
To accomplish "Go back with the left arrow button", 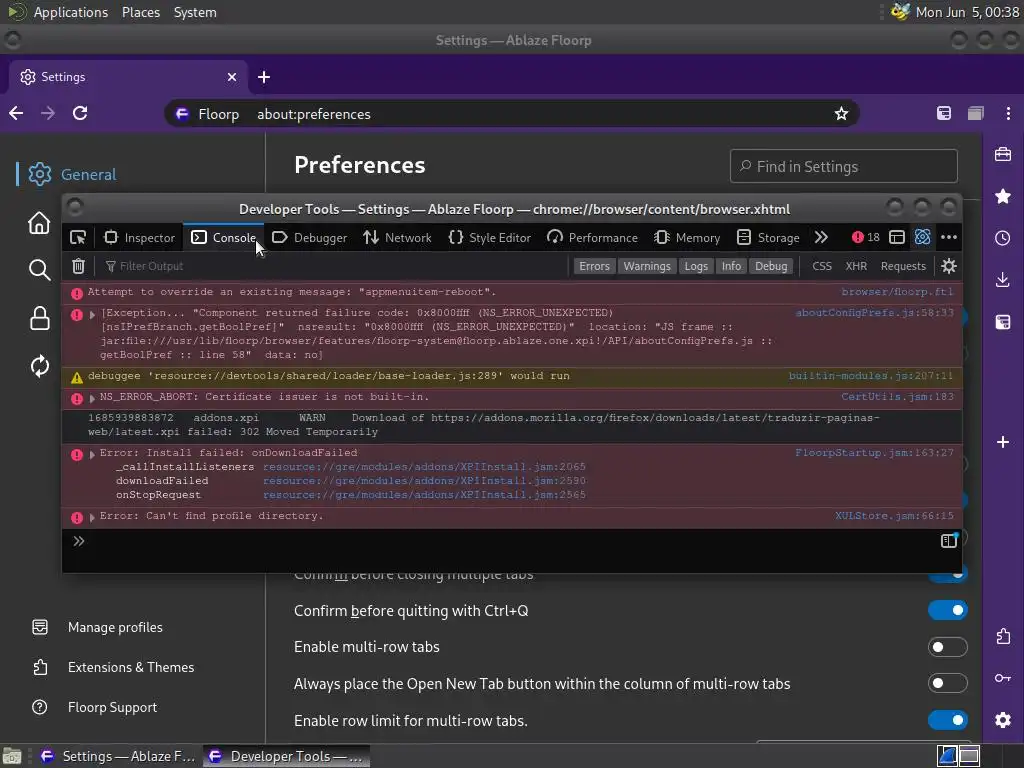I will coord(16,114).
